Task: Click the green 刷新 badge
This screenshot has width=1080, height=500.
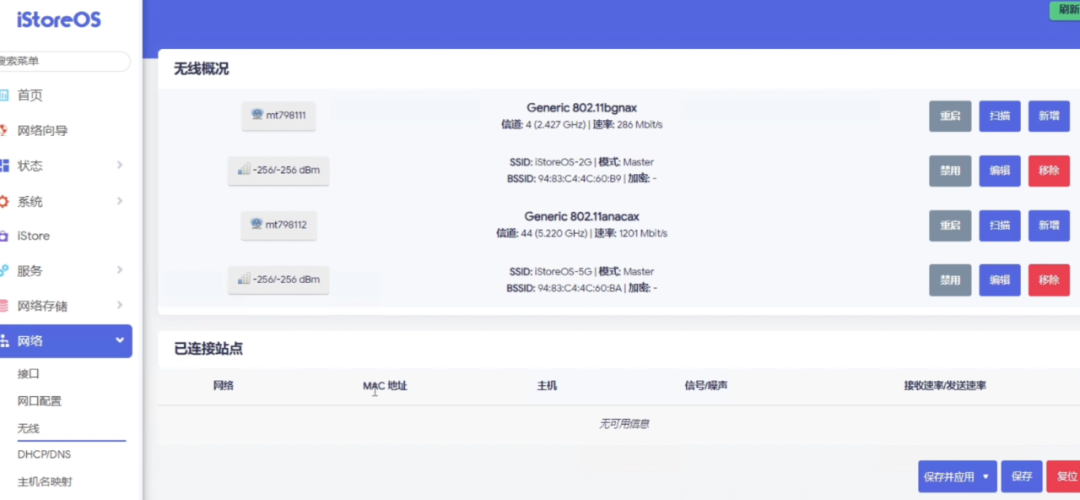Action: (1065, 10)
